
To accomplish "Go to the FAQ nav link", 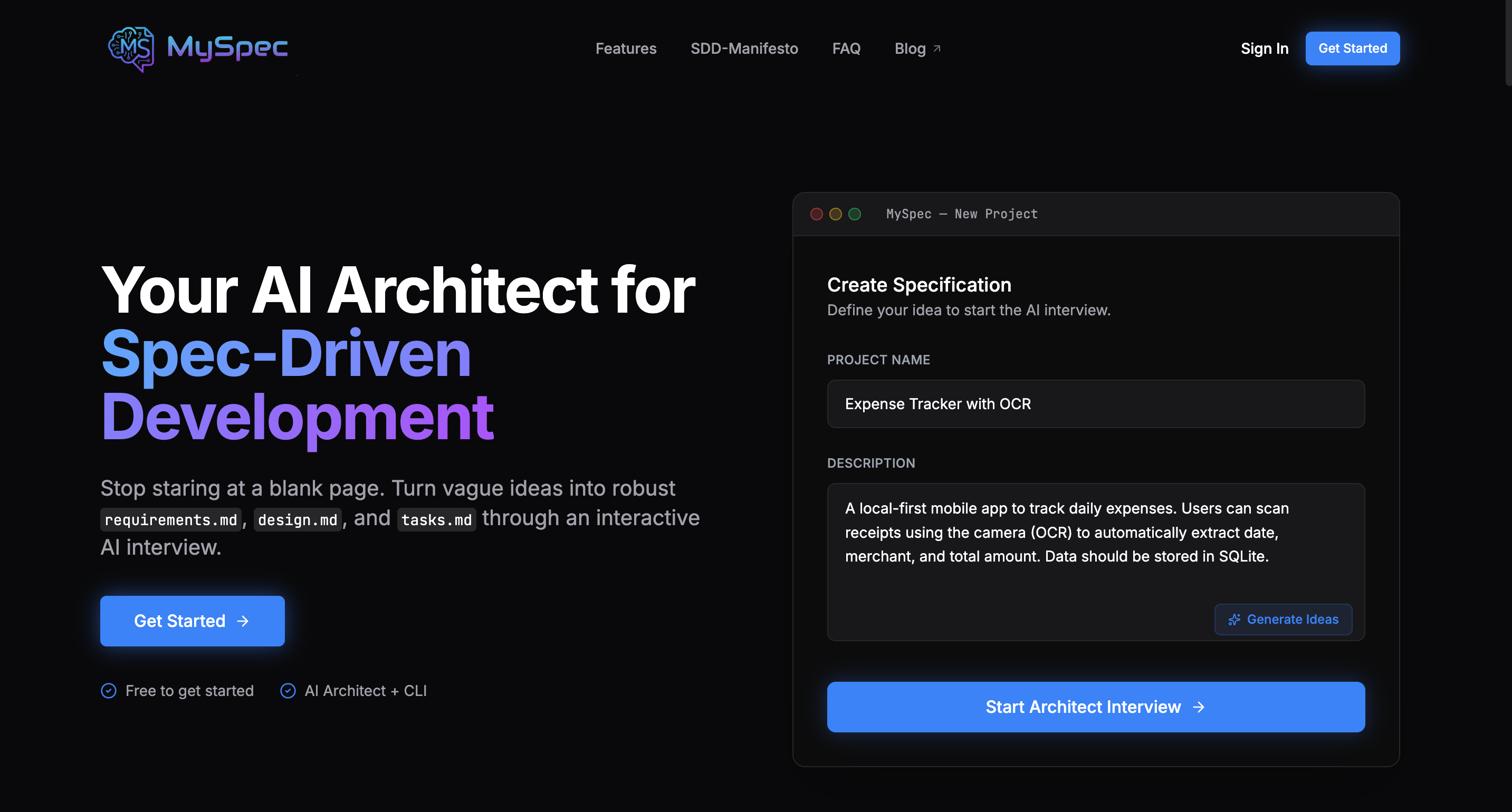I will click(x=846, y=49).
